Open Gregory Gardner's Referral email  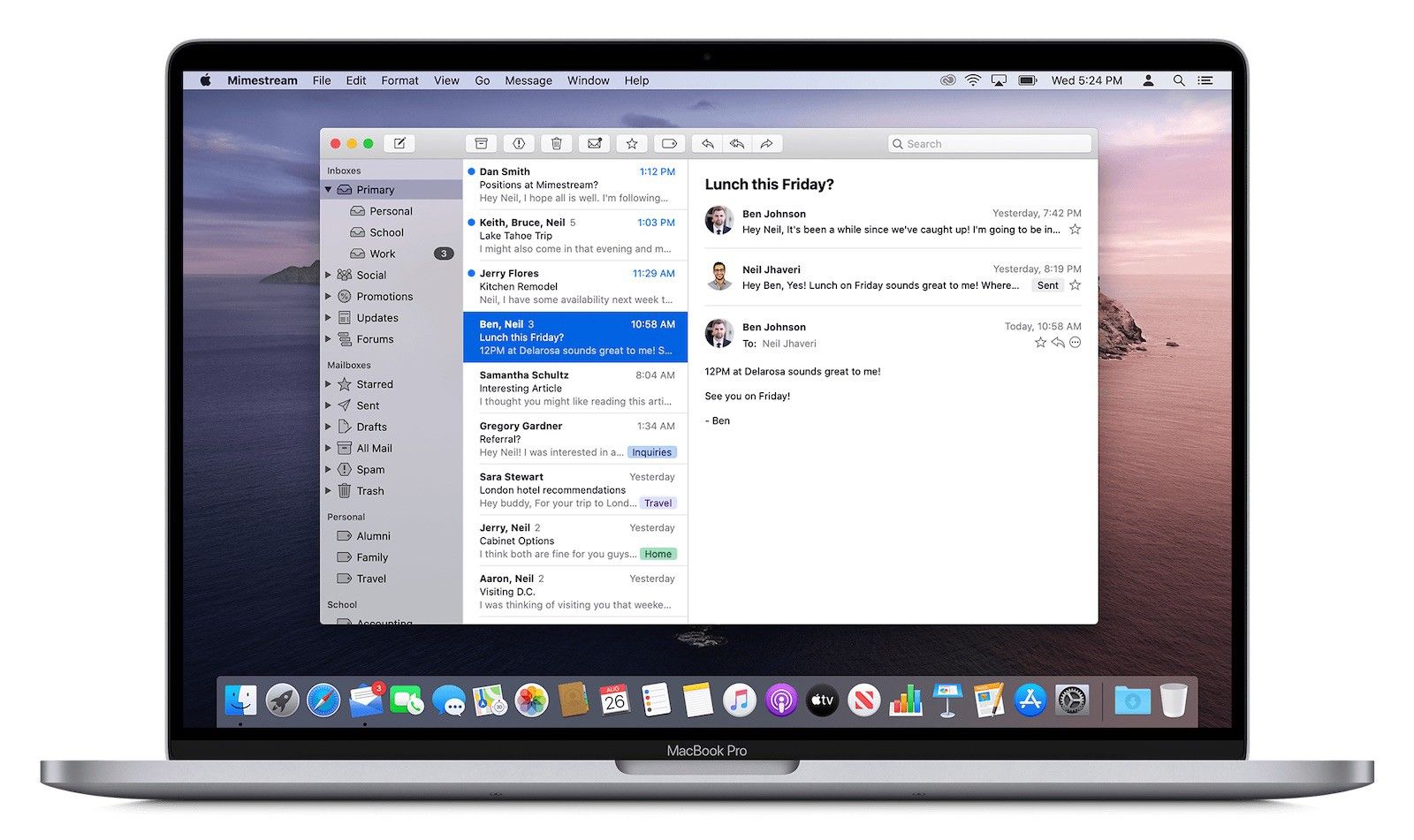coord(575,439)
